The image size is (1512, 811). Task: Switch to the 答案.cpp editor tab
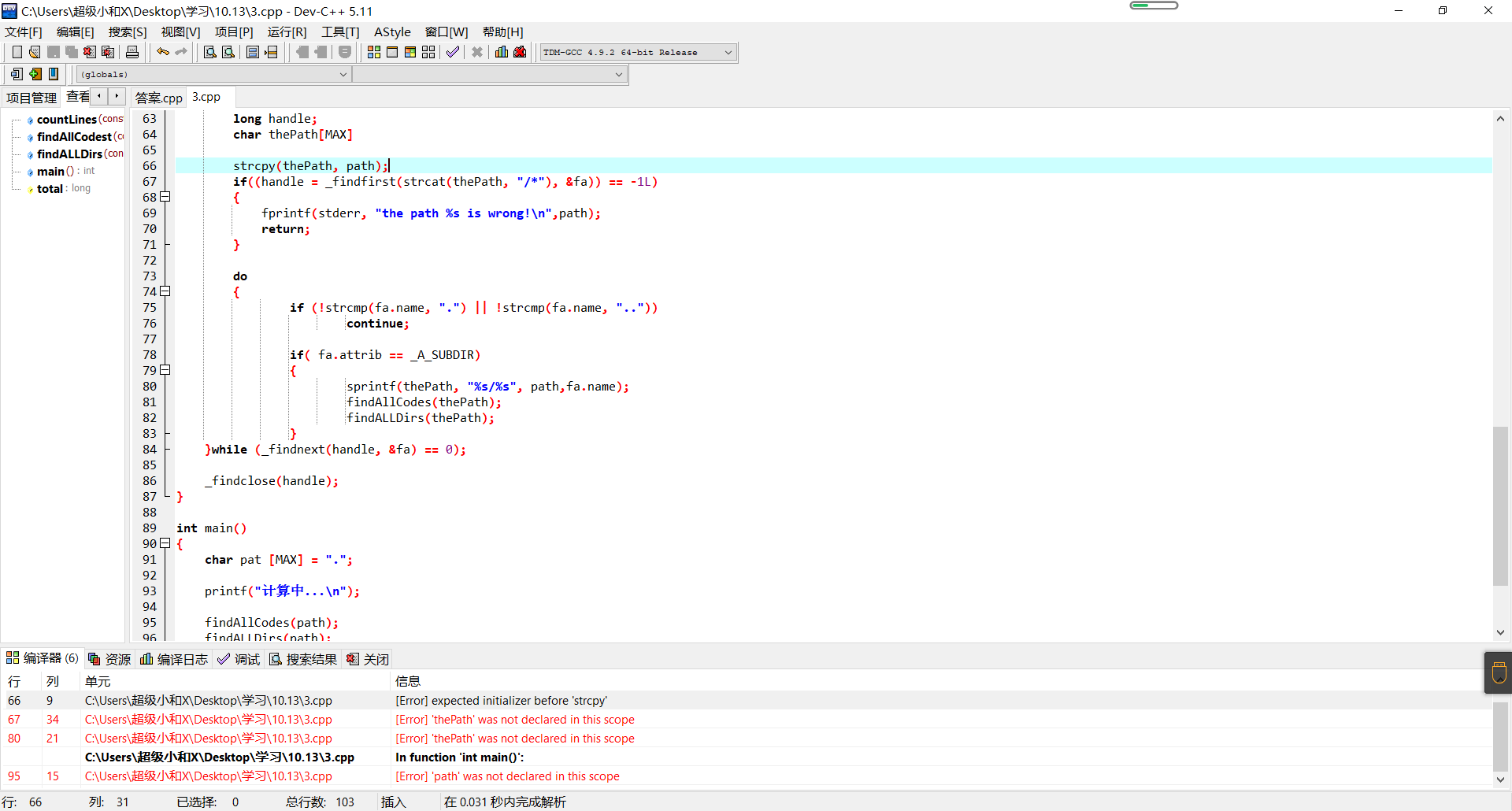[158, 98]
